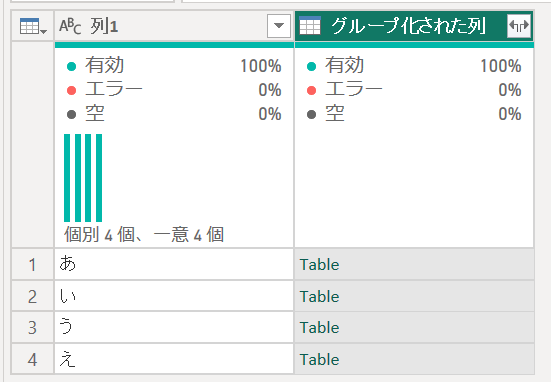
Task: Select row number 4 header
Action: [x=33, y=358]
